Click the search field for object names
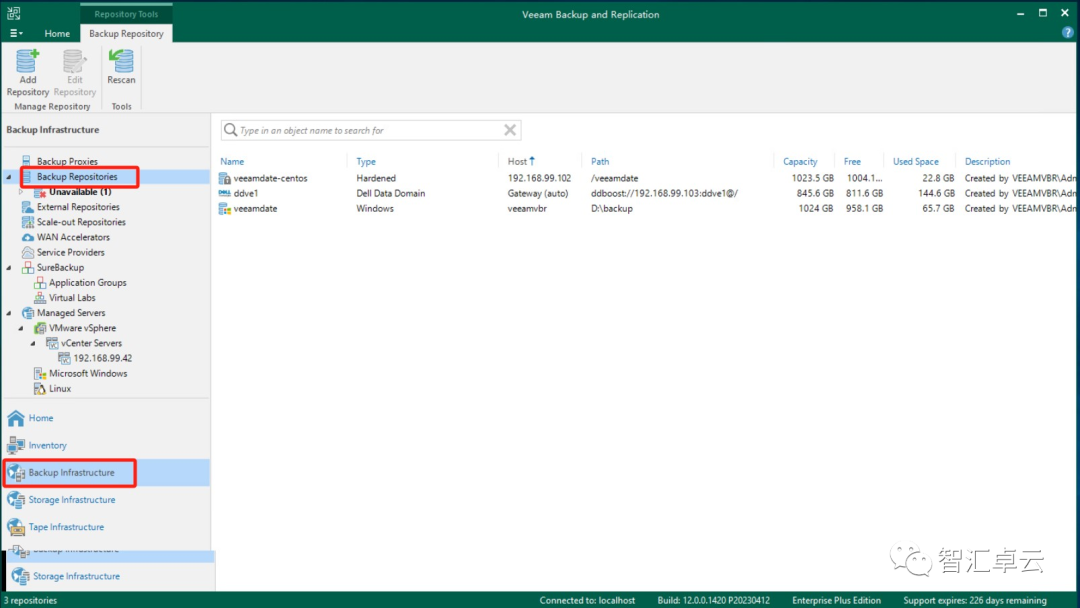The width and height of the screenshot is (1080, 608). (x=371, y=130)
